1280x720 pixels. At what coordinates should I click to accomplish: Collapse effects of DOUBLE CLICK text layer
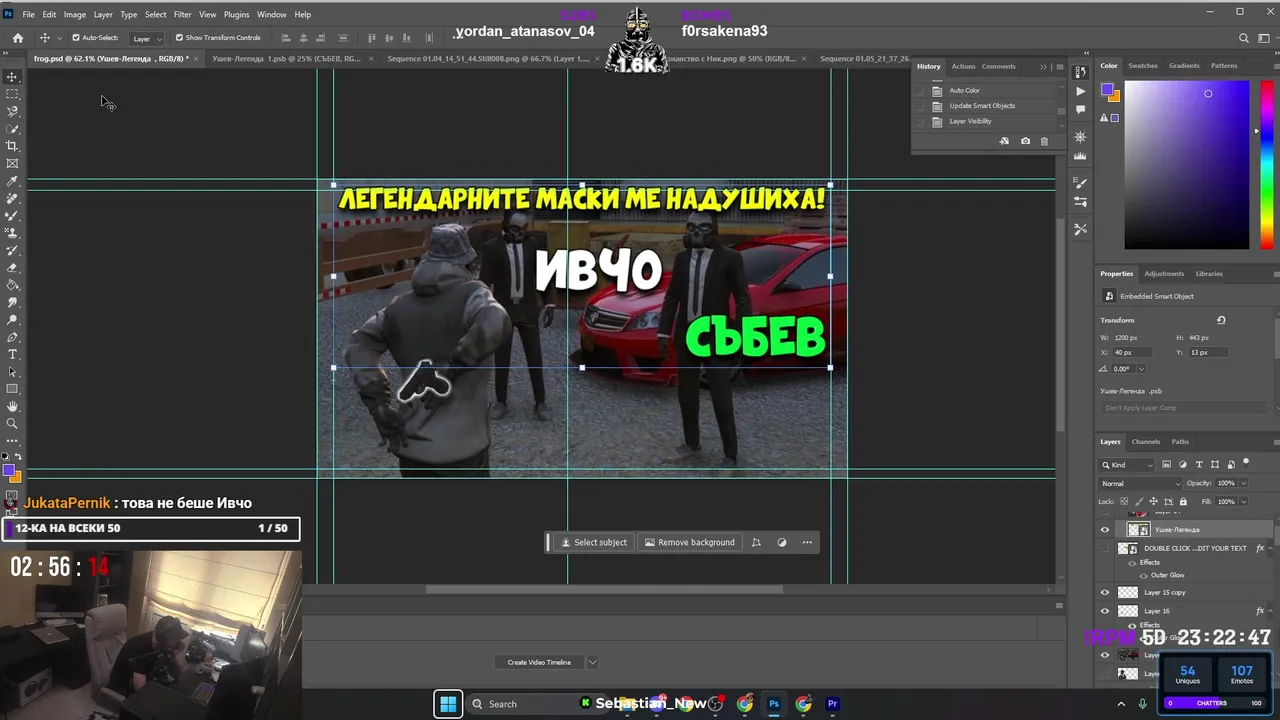(1271, 548)
